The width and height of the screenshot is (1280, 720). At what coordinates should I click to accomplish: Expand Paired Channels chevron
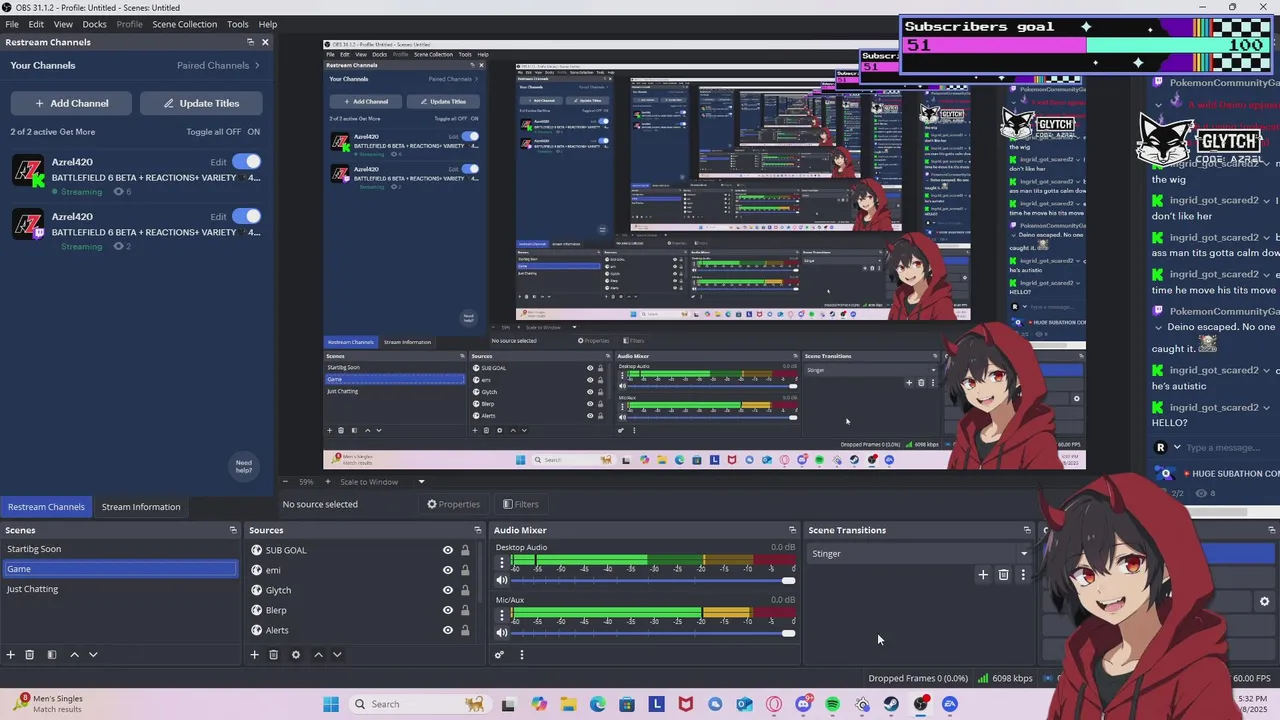[257, 65]
